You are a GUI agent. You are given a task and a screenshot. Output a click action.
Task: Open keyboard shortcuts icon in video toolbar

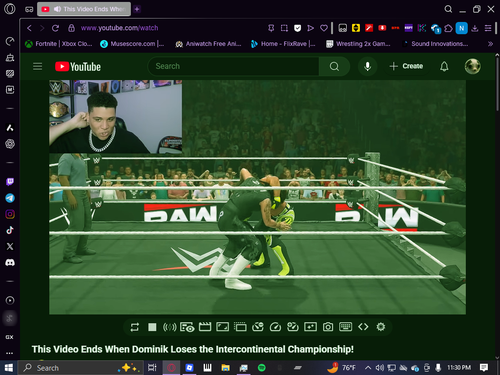(345, 327)
